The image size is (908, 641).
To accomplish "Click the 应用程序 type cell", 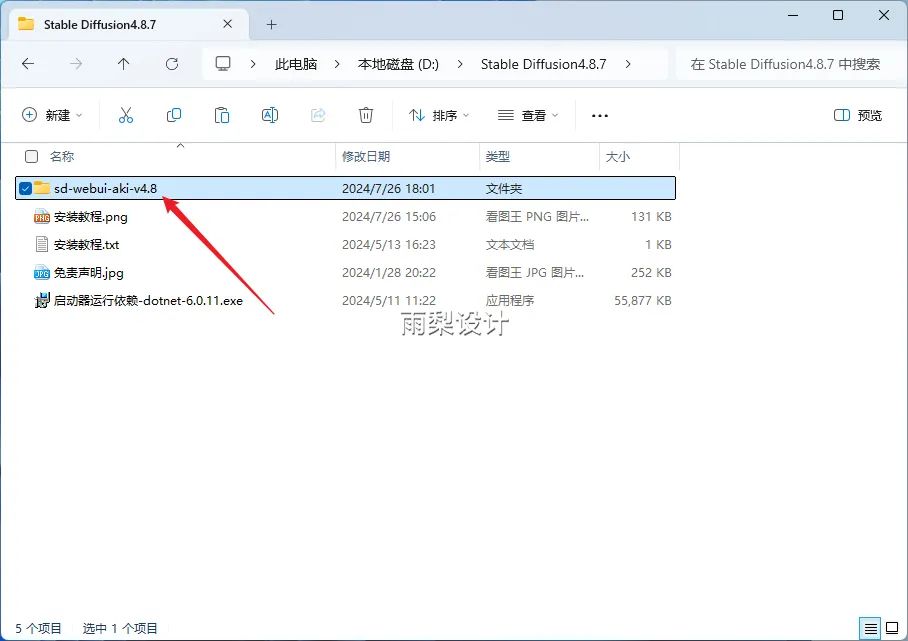I will tap(510, 301).
